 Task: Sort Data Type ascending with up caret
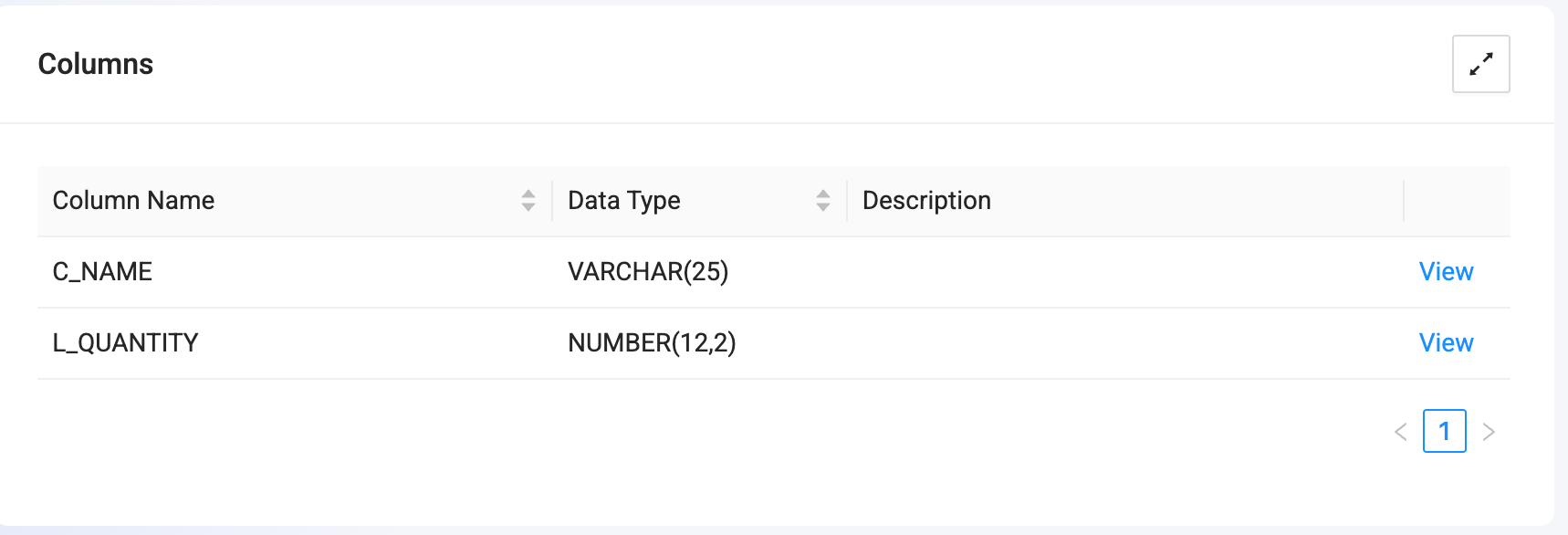click(823, 194)
